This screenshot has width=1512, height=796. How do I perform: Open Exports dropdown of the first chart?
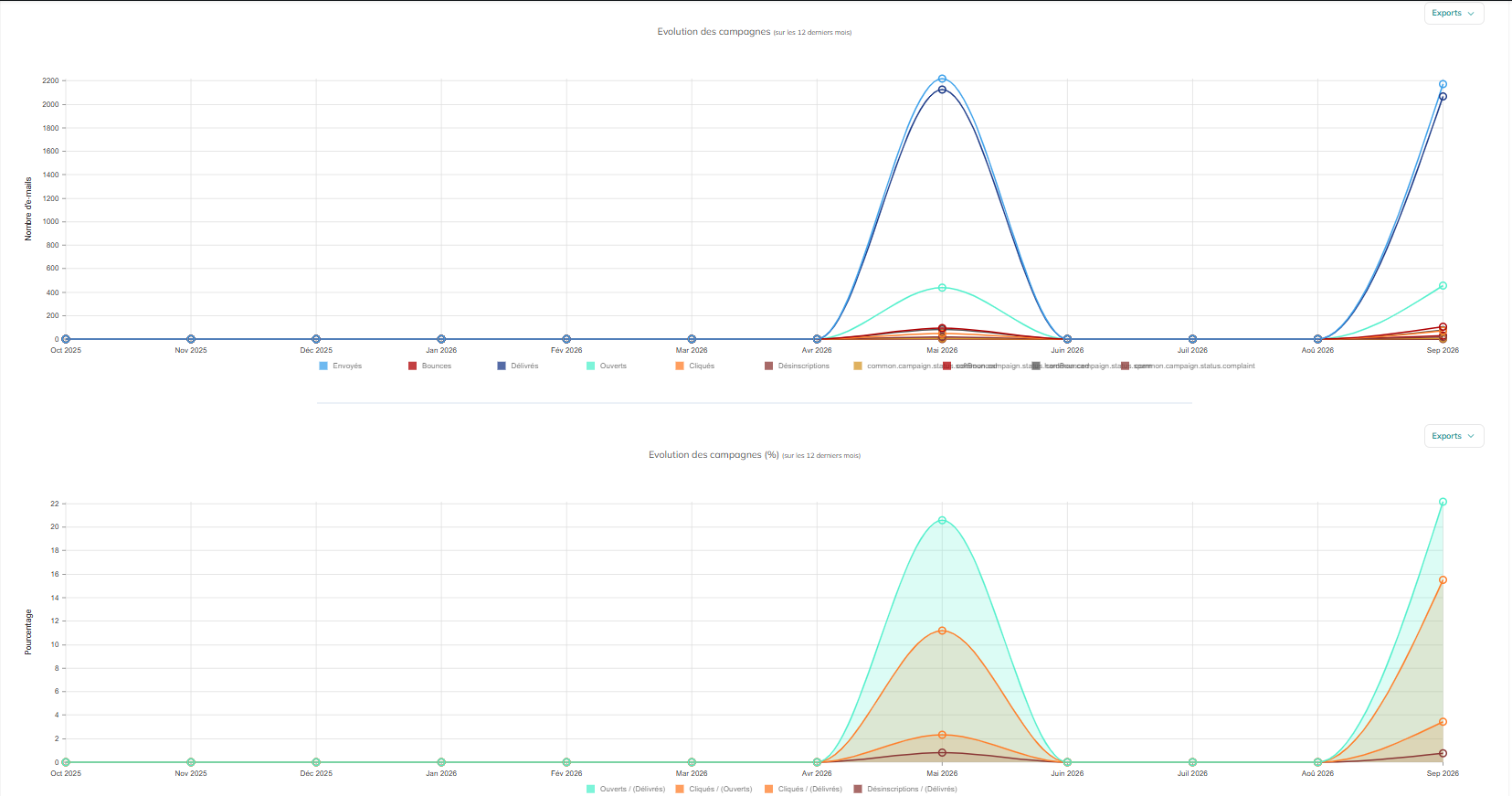(1454, 14)
